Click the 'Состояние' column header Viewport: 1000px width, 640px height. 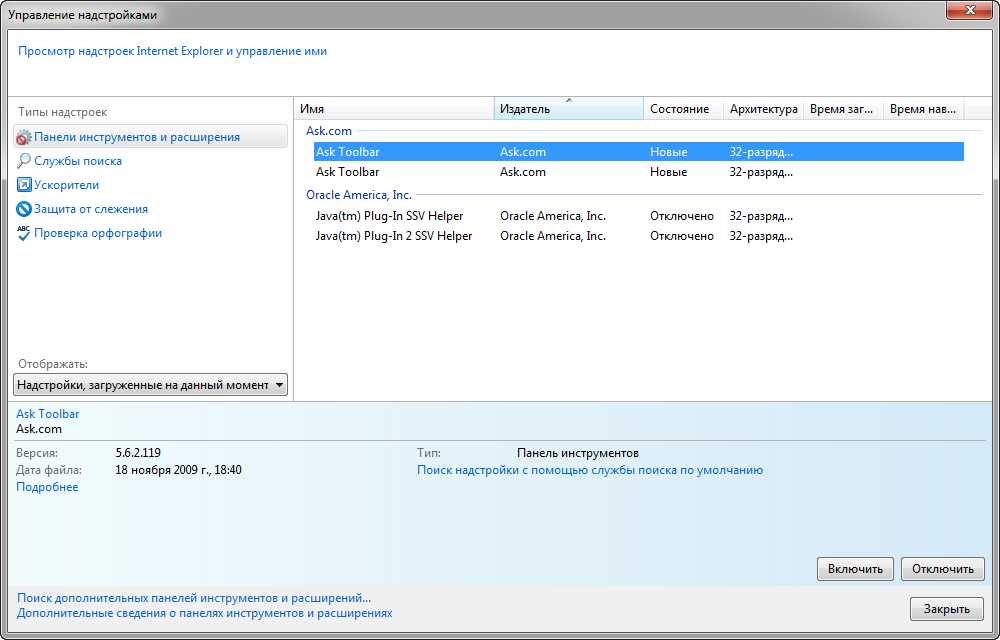pos(681,109)
